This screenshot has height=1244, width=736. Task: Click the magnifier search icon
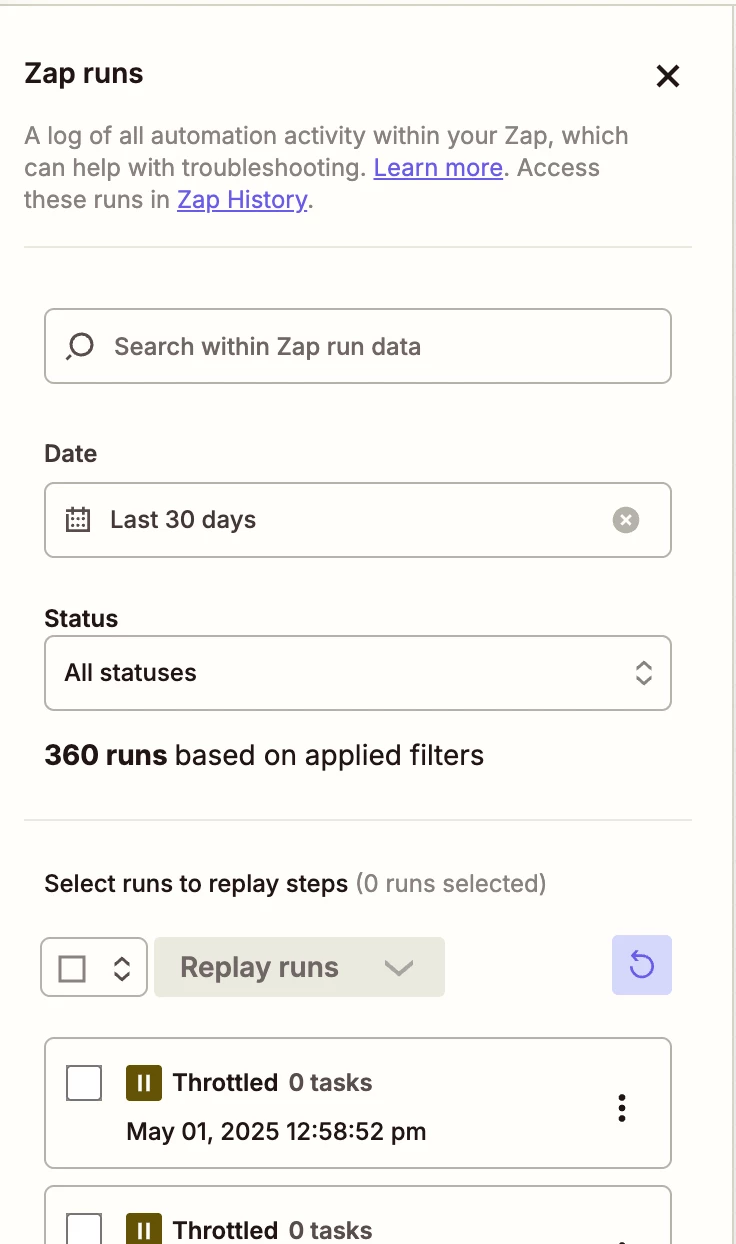pos(79,346)
